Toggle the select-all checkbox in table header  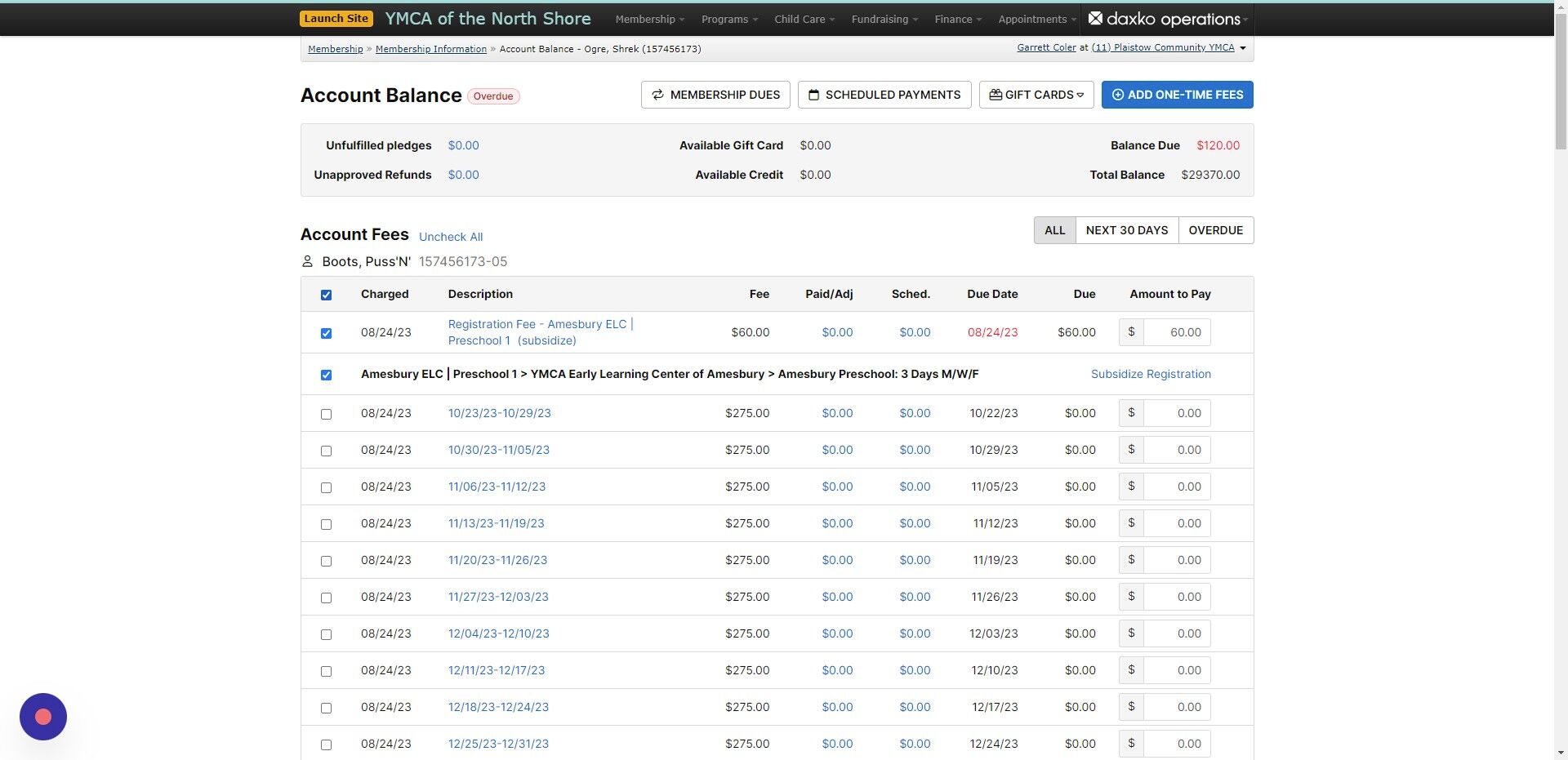(326, 295)
